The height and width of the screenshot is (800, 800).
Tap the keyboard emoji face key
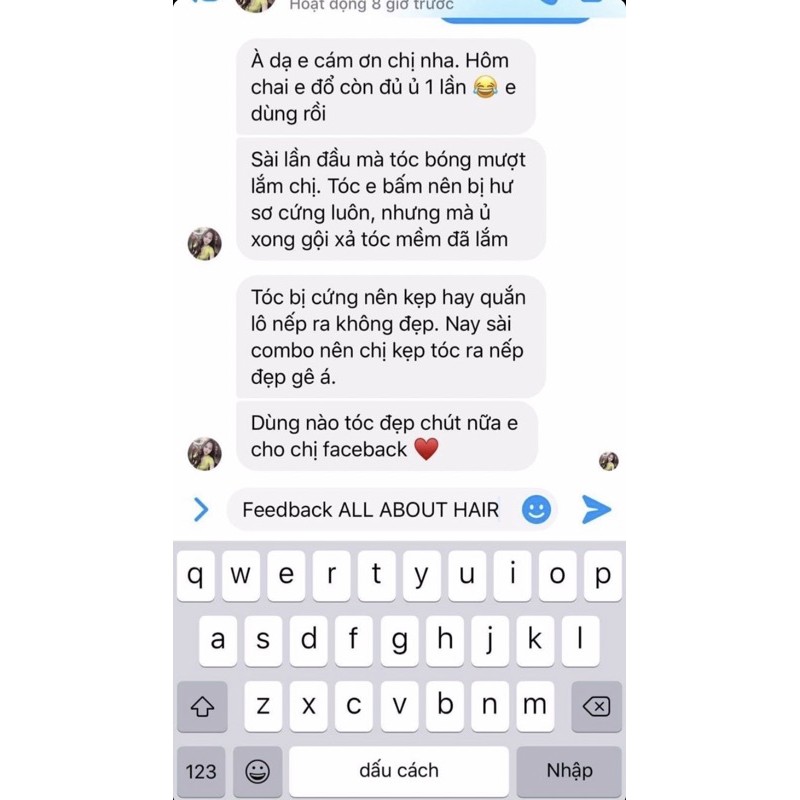(x=258, y=771)
